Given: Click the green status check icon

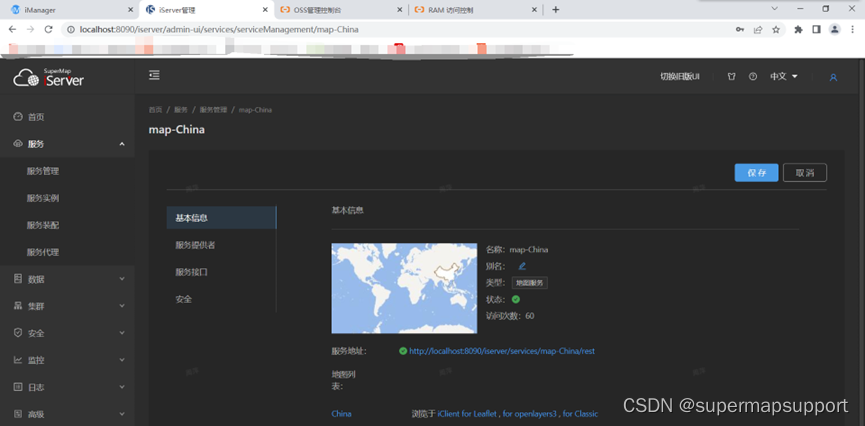Looking at the screenshot, I should pos(516,299).
